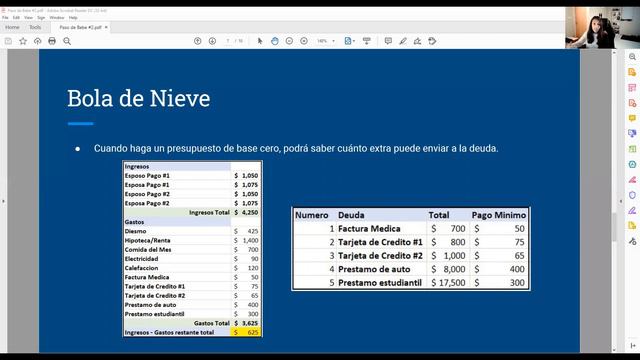The image size is (640, 360).
Task: Open the Find text magnifier tool
Action: (x=67, y=41)
